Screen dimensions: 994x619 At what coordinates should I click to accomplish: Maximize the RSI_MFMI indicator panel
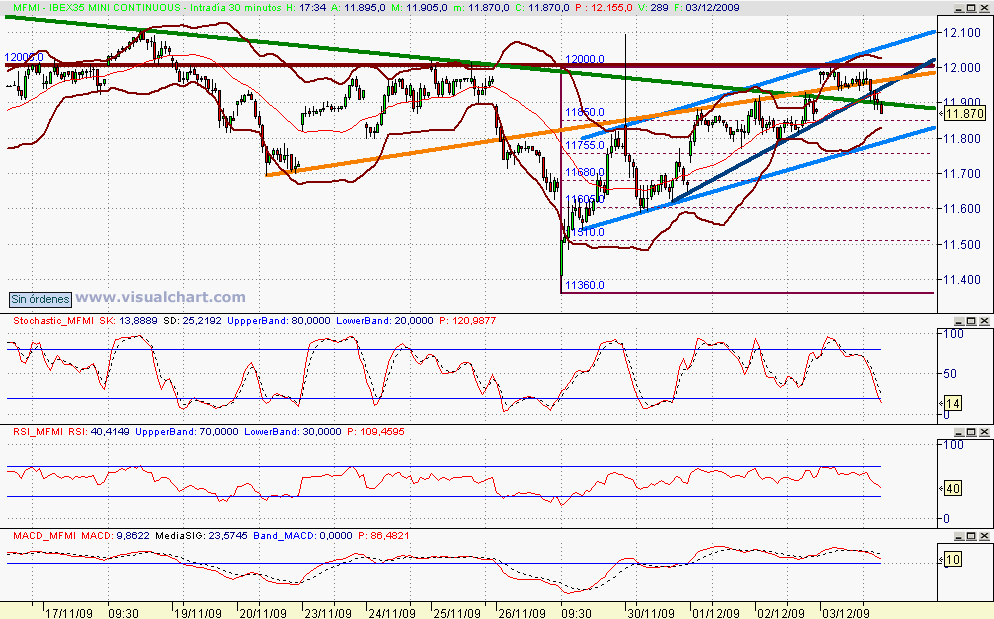point(971,432)
